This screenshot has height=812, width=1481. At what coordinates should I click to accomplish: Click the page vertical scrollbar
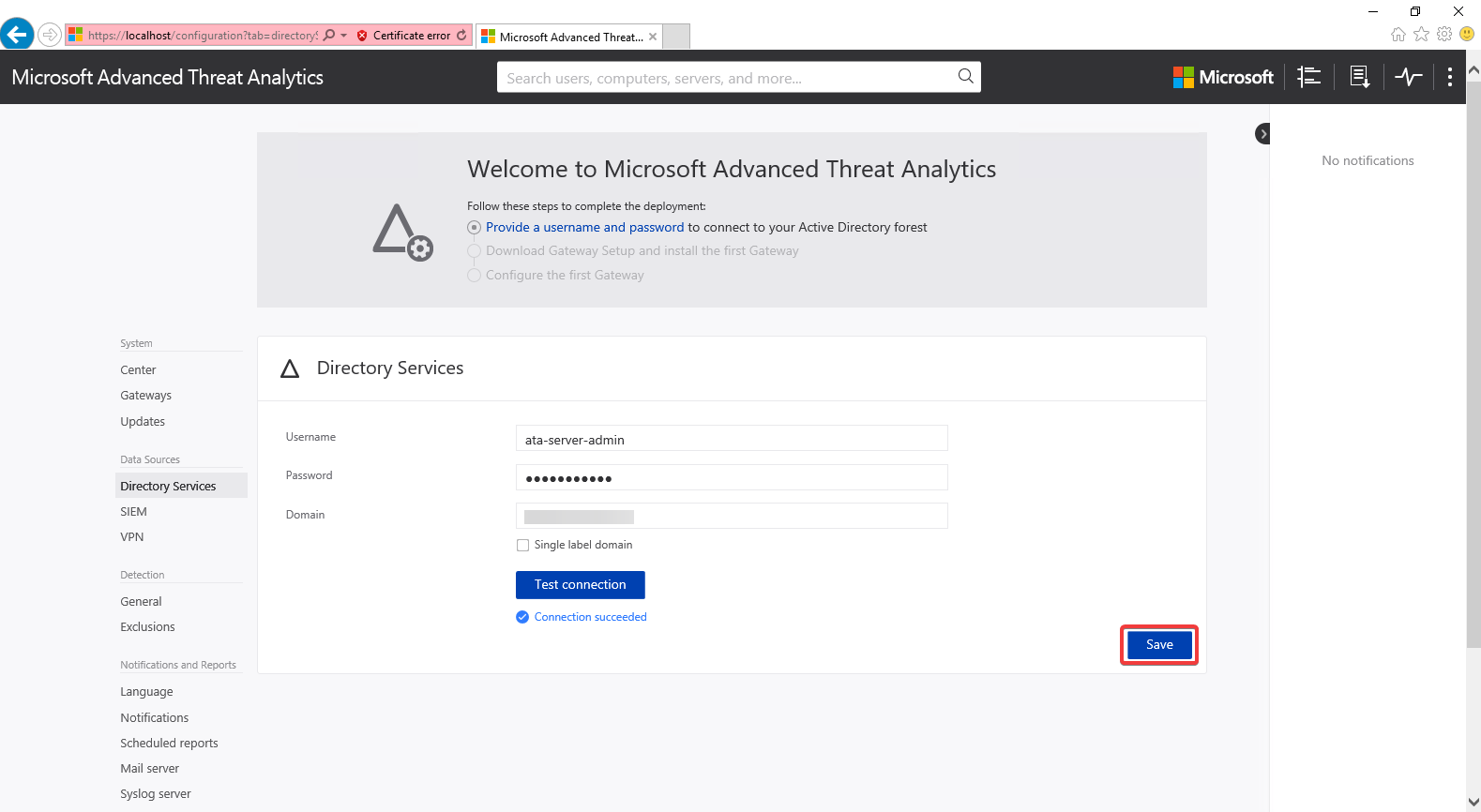[x=1473, y=375]
